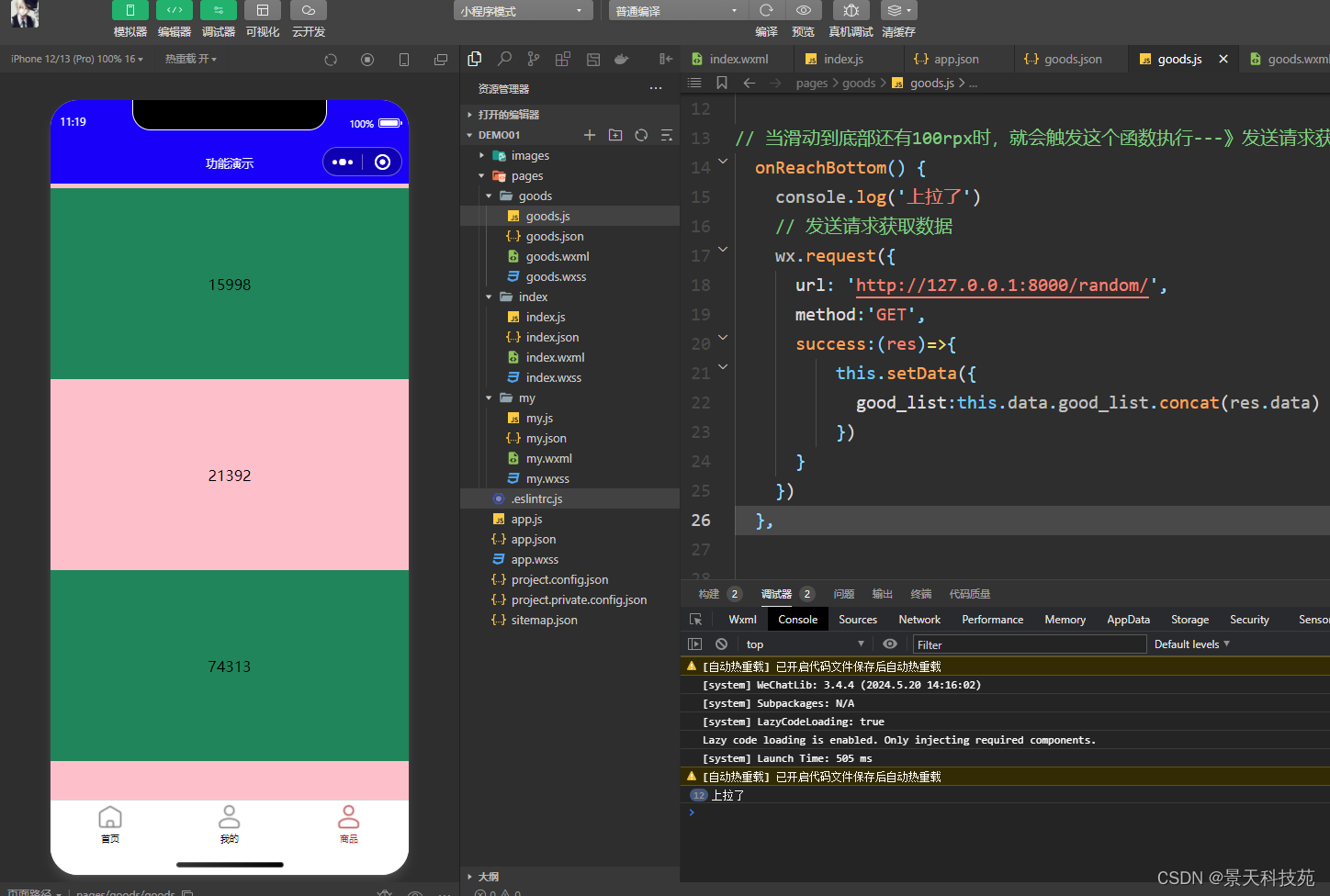Click the Preview eye icon
1330x896 pixels.
pos(804,10)
